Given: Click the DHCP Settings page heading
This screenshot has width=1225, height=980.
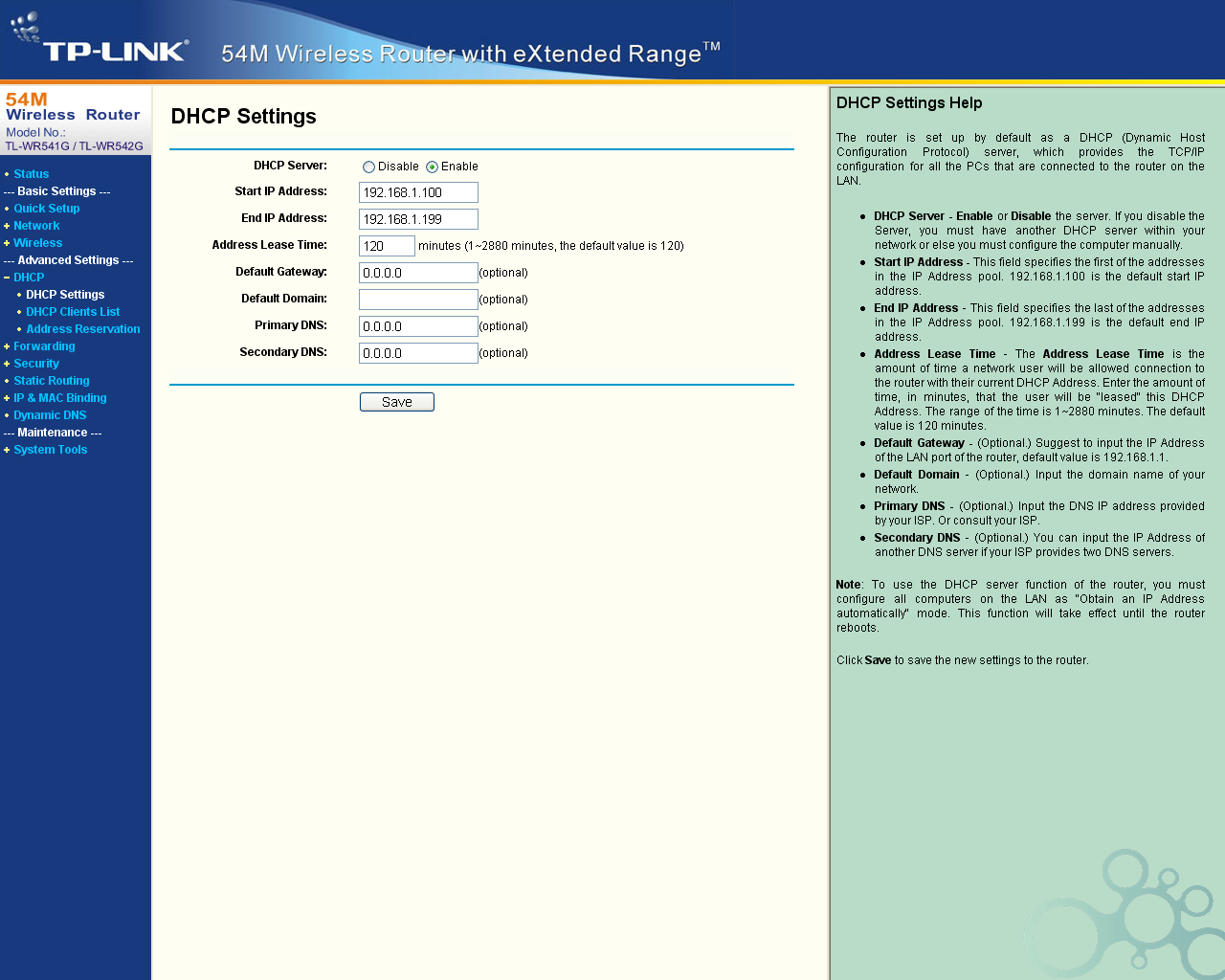Looking at the screenshot, I should (243, 117).
